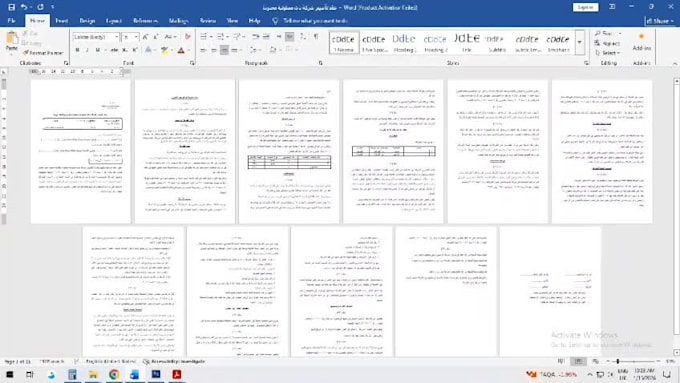Image resolution: width=680 pixels, height=383 pixels.
Task: Expand the Styles gallery More arrow
Action: coord(579,42)
